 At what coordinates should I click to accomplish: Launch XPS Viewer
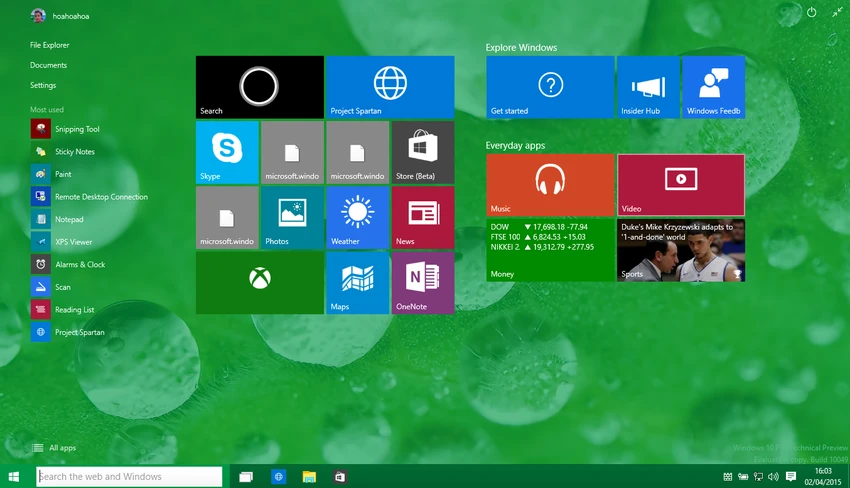click(62, 242)
